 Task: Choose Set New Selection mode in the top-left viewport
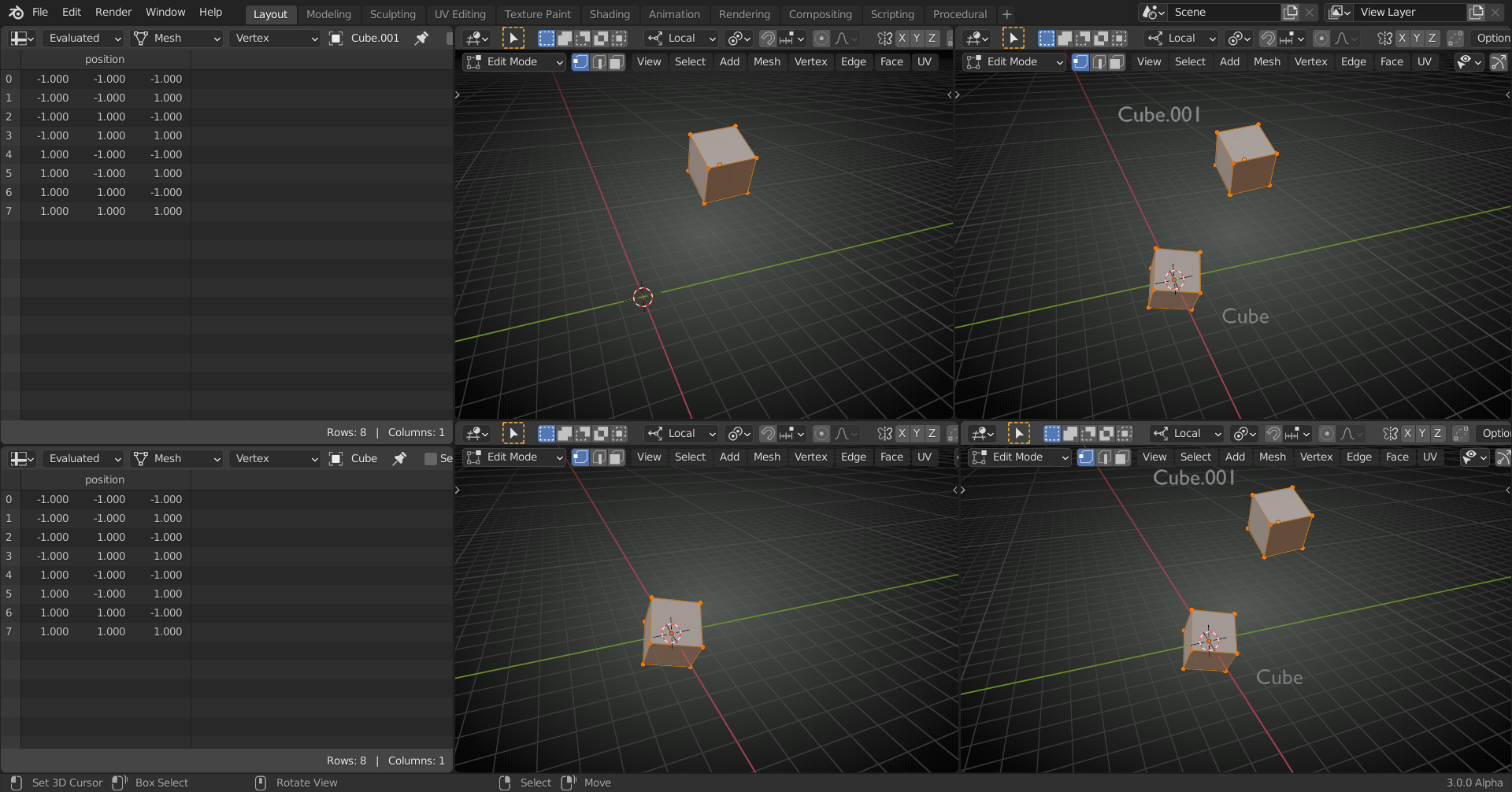[547, 38]
